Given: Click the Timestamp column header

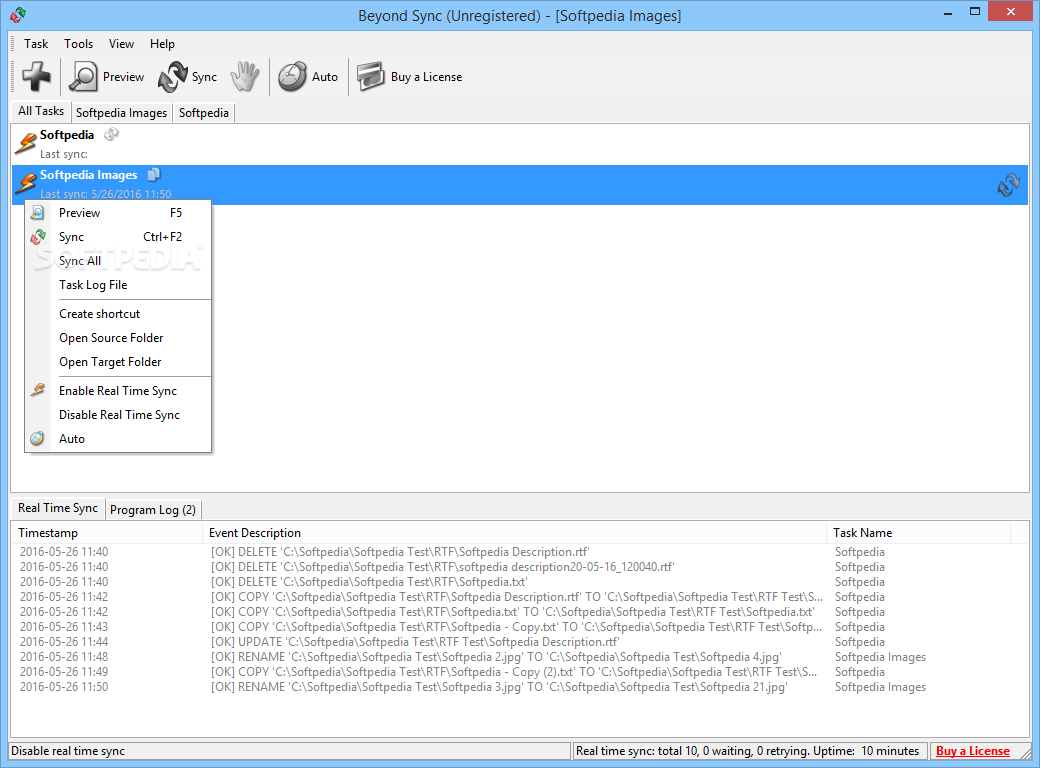Looking at the screenshot, I should [106, 533].
